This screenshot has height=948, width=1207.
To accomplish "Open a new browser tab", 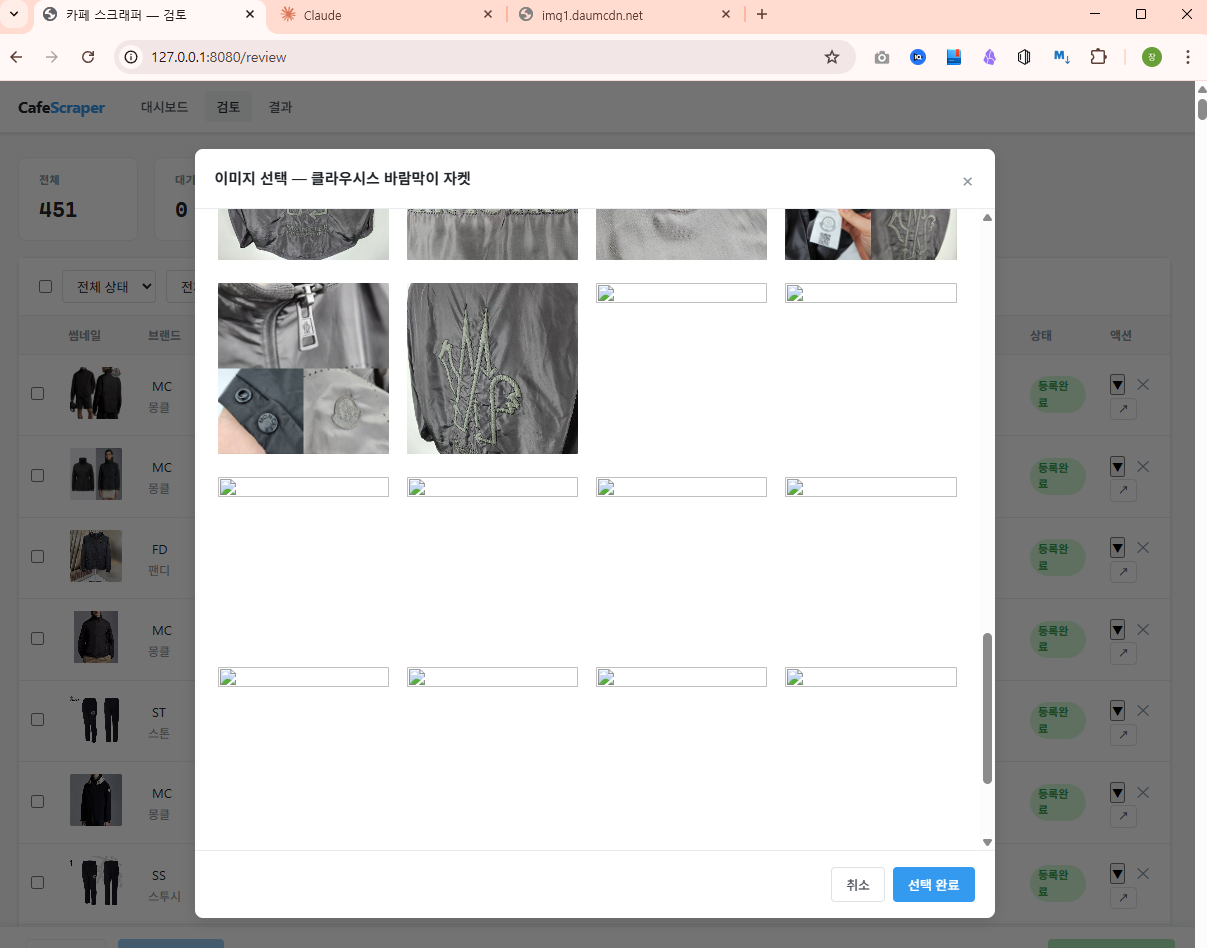I will (x=762, y=15).
